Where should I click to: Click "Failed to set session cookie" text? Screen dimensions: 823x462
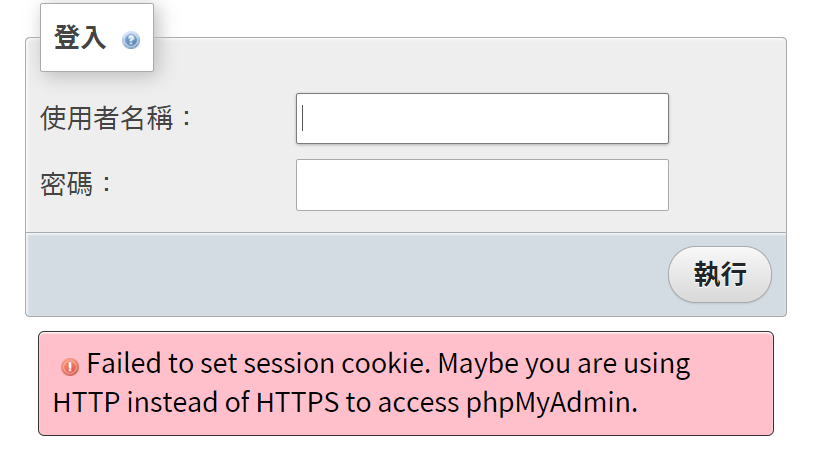click(x=260, y=364)
